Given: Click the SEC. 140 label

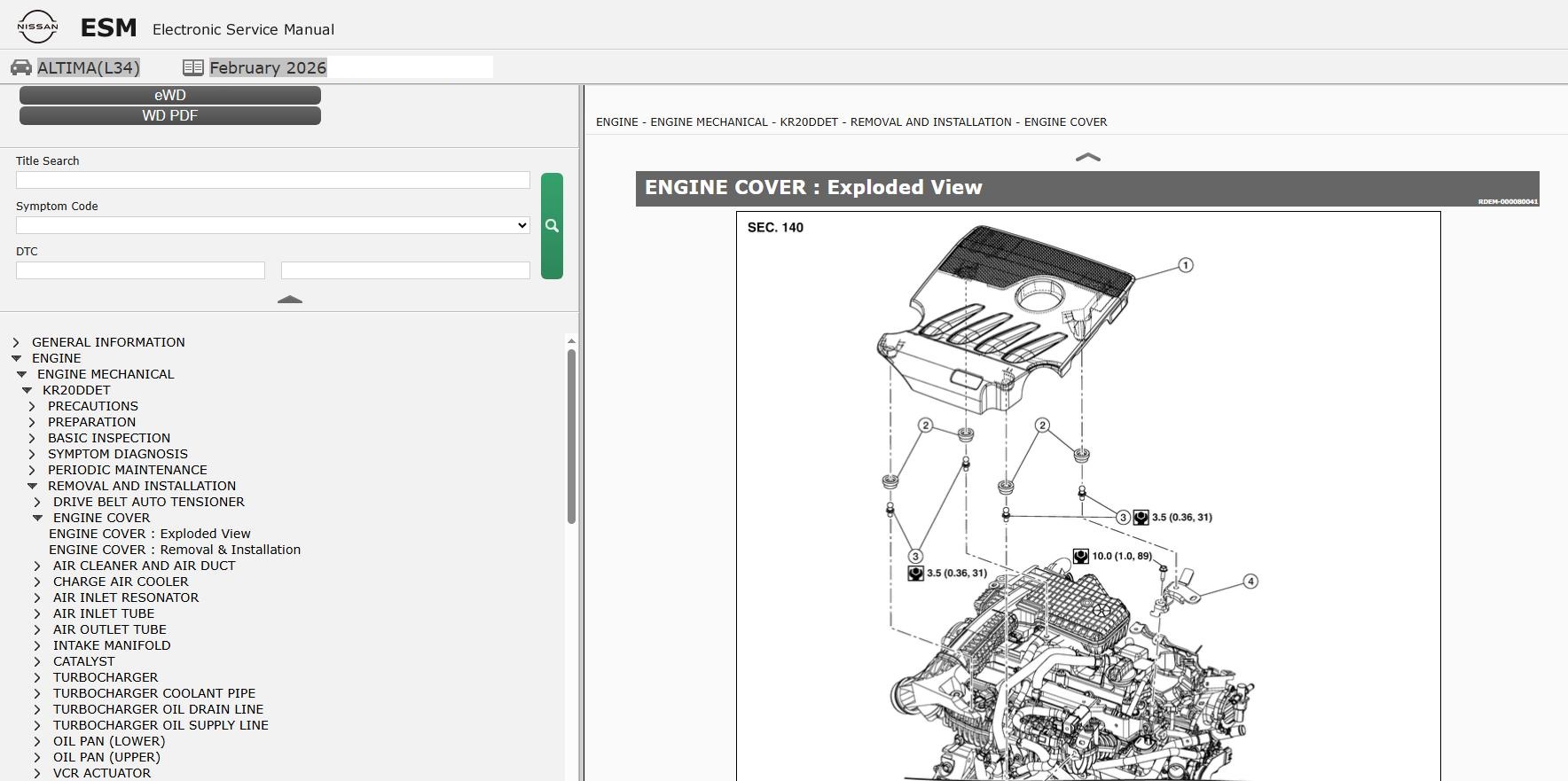Looking at the screenshot, I should pos(775,228).
